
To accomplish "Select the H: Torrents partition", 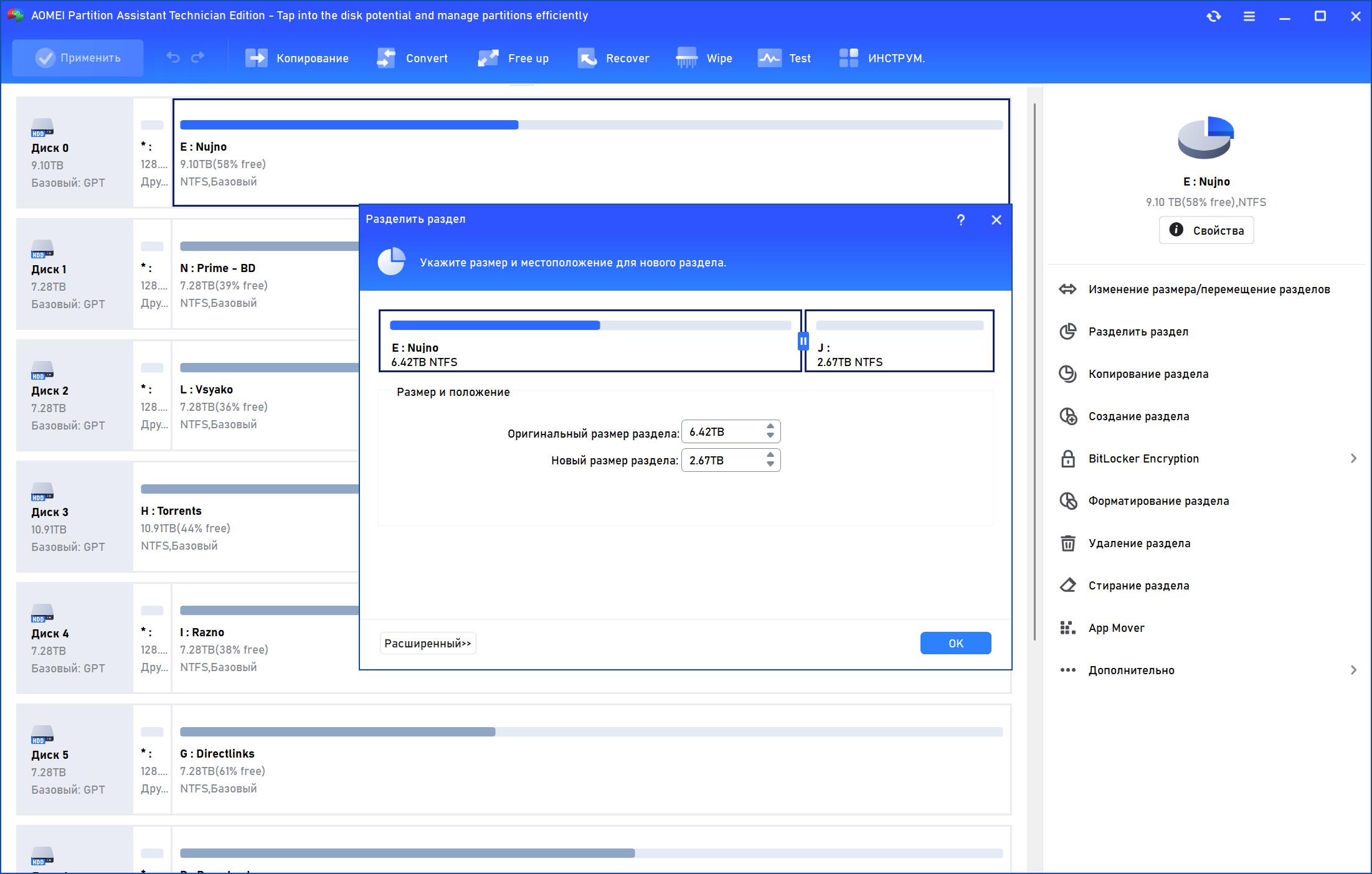I will 247,517.
